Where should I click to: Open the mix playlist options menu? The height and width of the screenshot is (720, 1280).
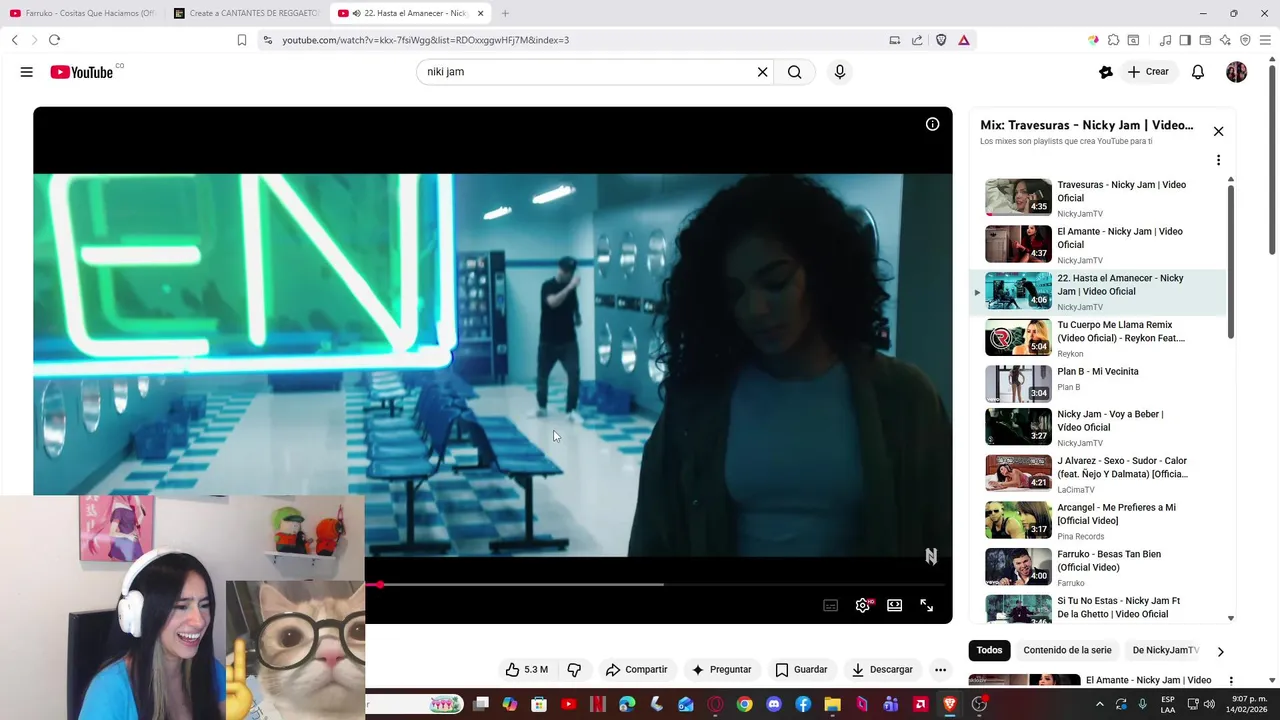1218,160
